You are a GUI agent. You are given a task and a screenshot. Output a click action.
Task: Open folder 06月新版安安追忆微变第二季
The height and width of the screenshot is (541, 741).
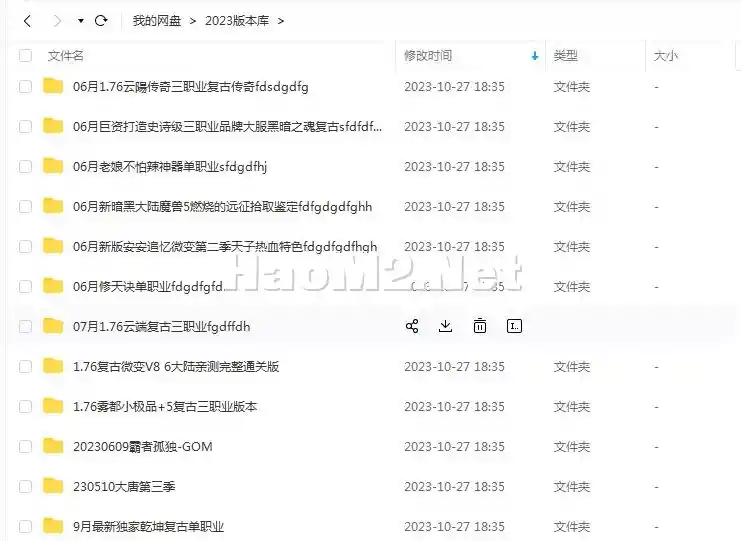(225, 247)
